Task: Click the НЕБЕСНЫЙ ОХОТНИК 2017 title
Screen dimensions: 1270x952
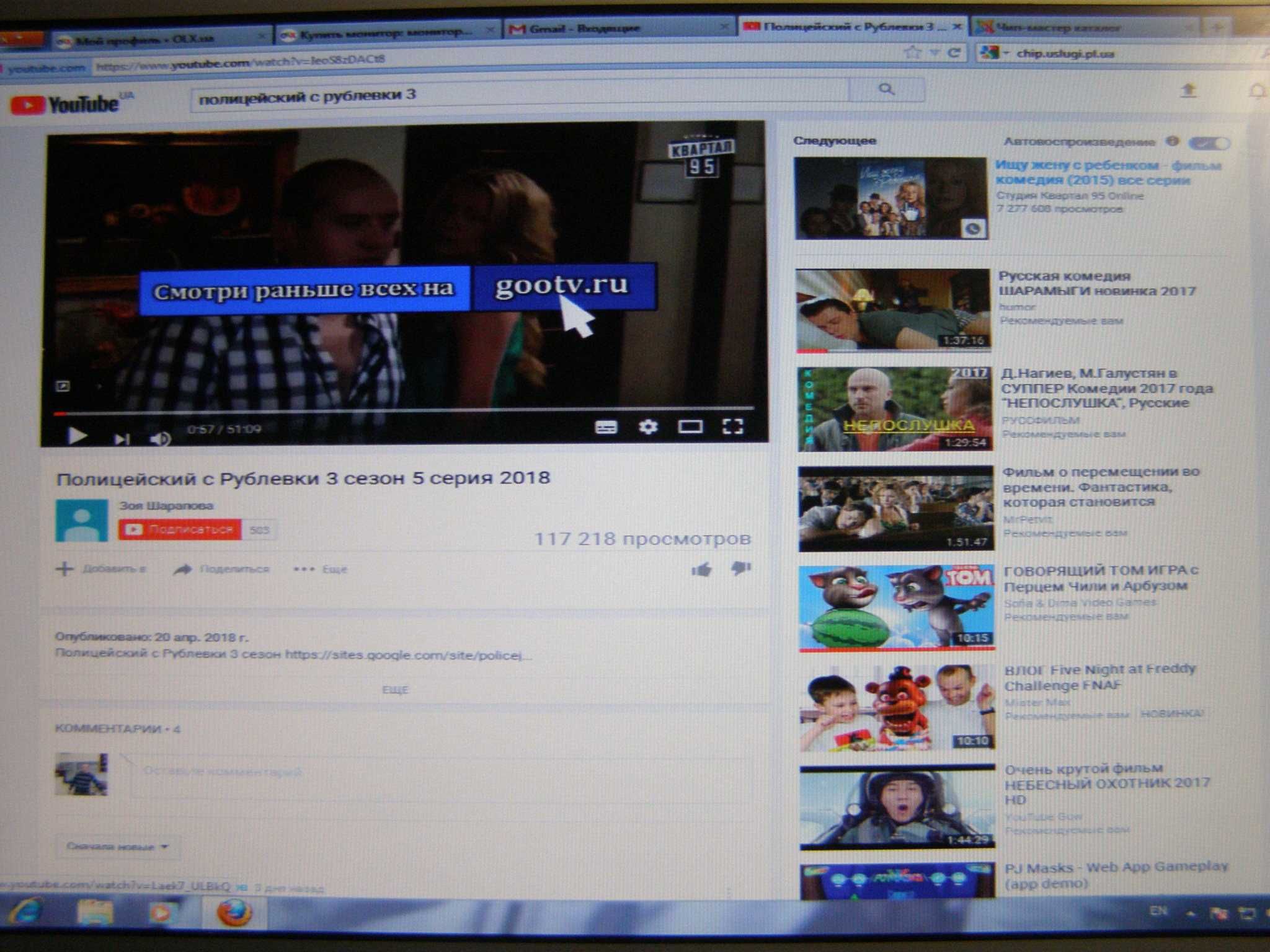Action: (1107, 784)
